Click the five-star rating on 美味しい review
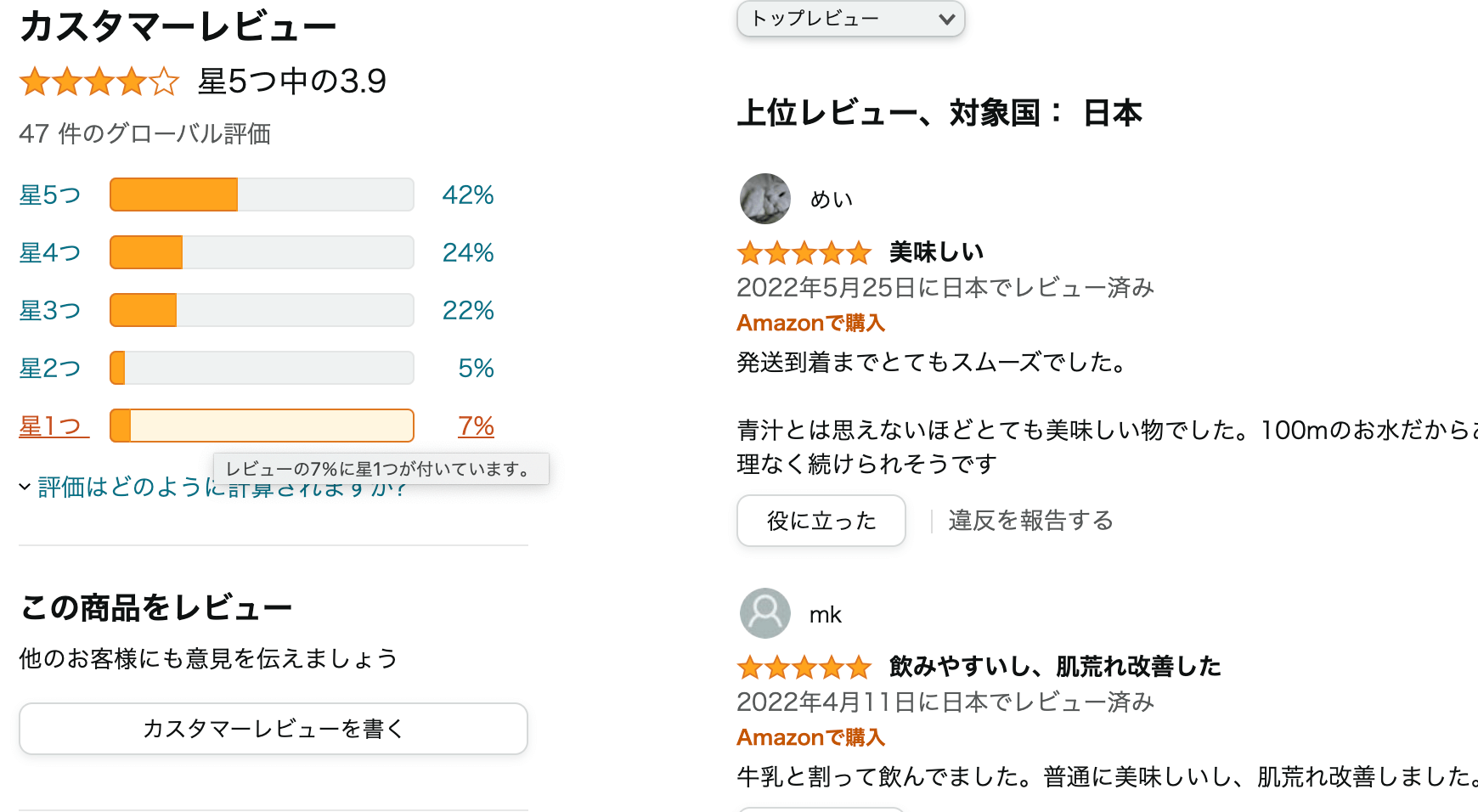 pyautogui.click(x=804, y=252)
